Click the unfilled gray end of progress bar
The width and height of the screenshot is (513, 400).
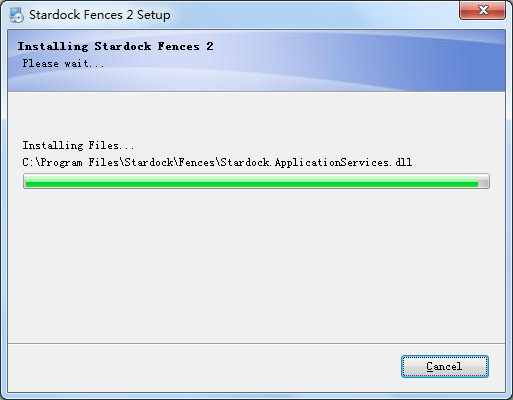tap(483, 181)
